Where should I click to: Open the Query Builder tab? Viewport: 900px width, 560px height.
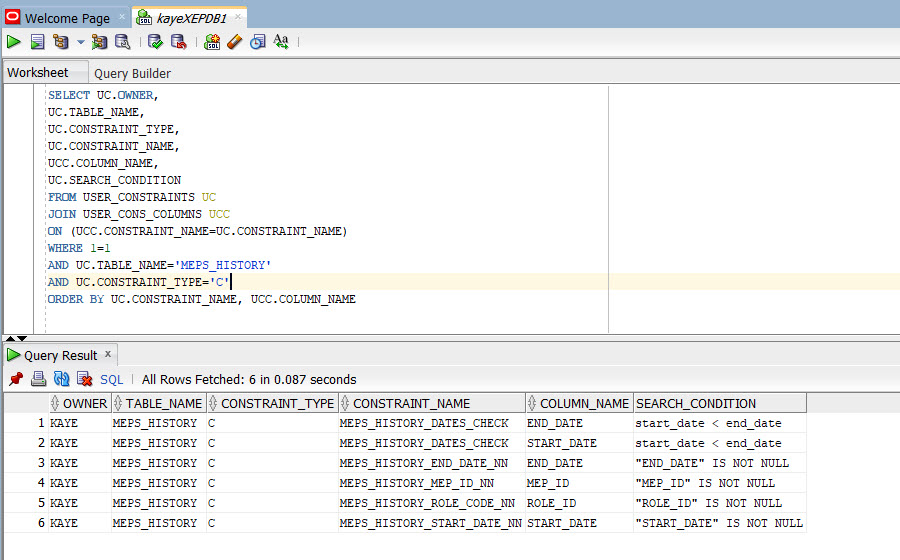pos(132,73)
